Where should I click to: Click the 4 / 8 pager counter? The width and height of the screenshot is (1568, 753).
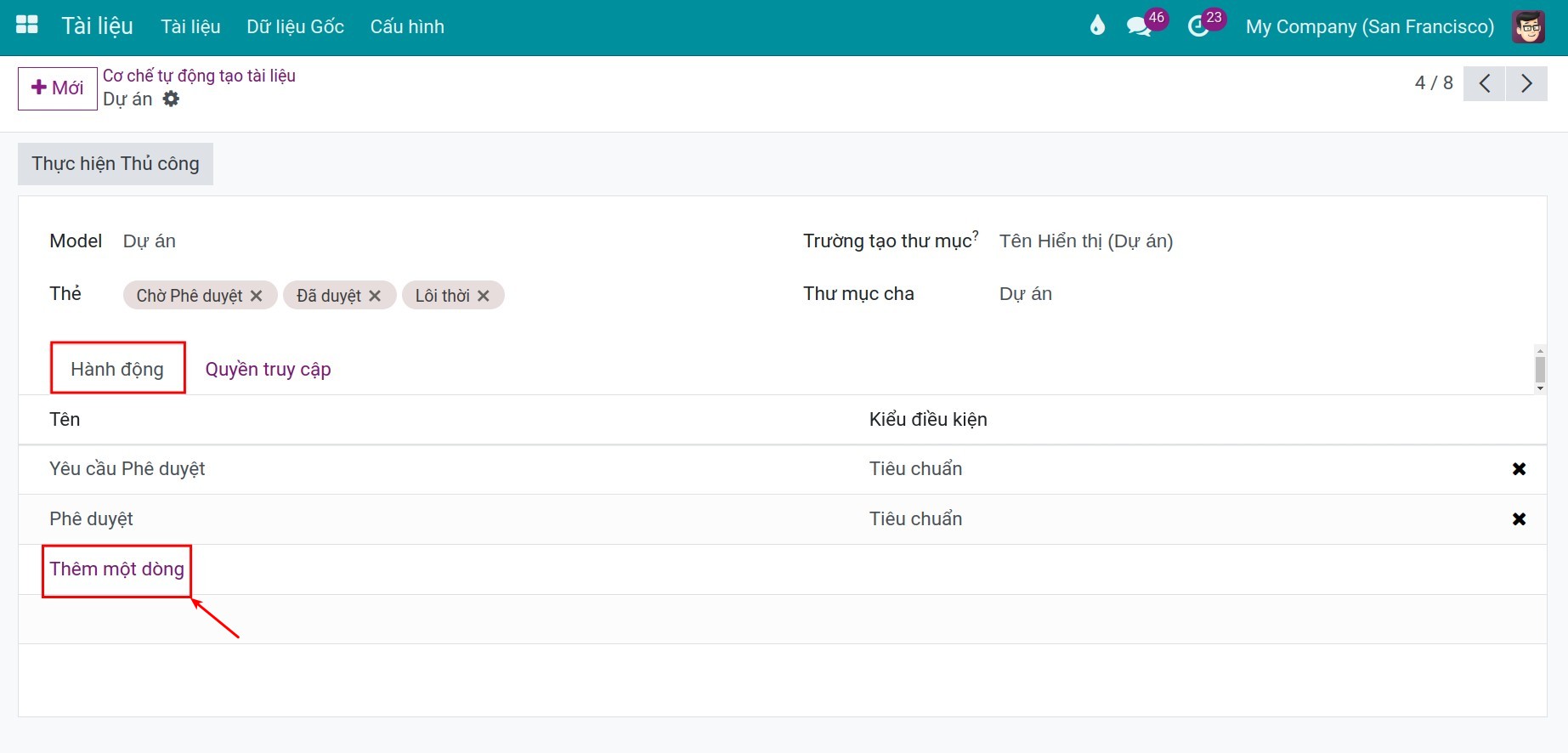click(x=1433, y=82)
